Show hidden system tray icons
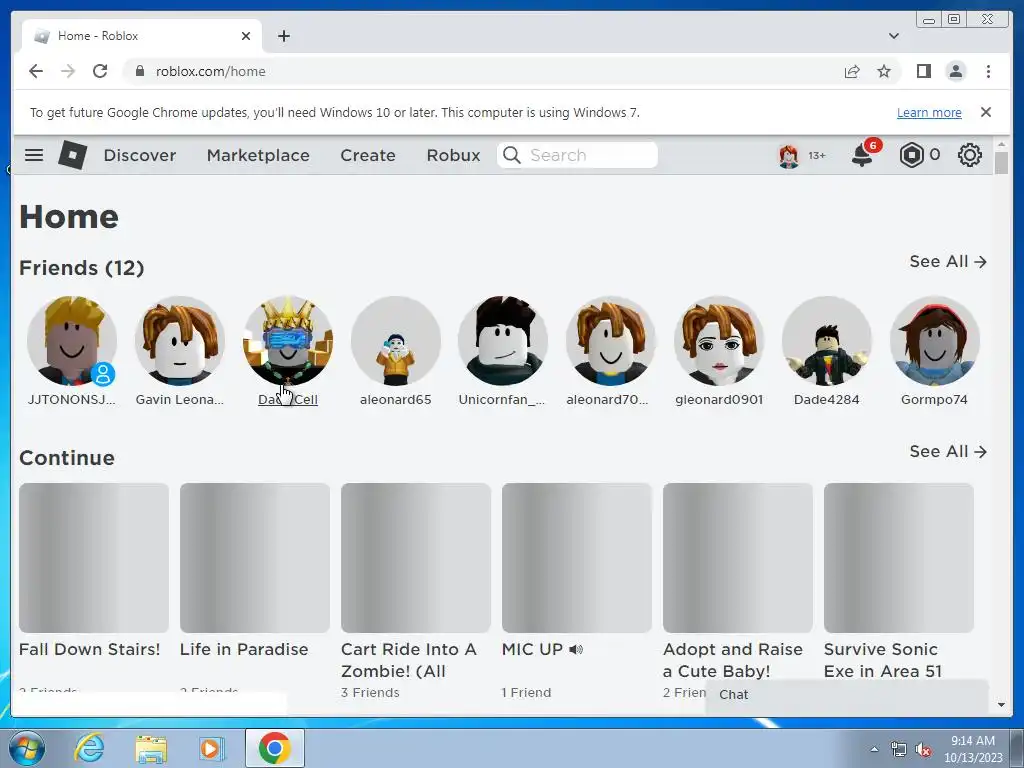1024x768 pixels. [874, 749]
